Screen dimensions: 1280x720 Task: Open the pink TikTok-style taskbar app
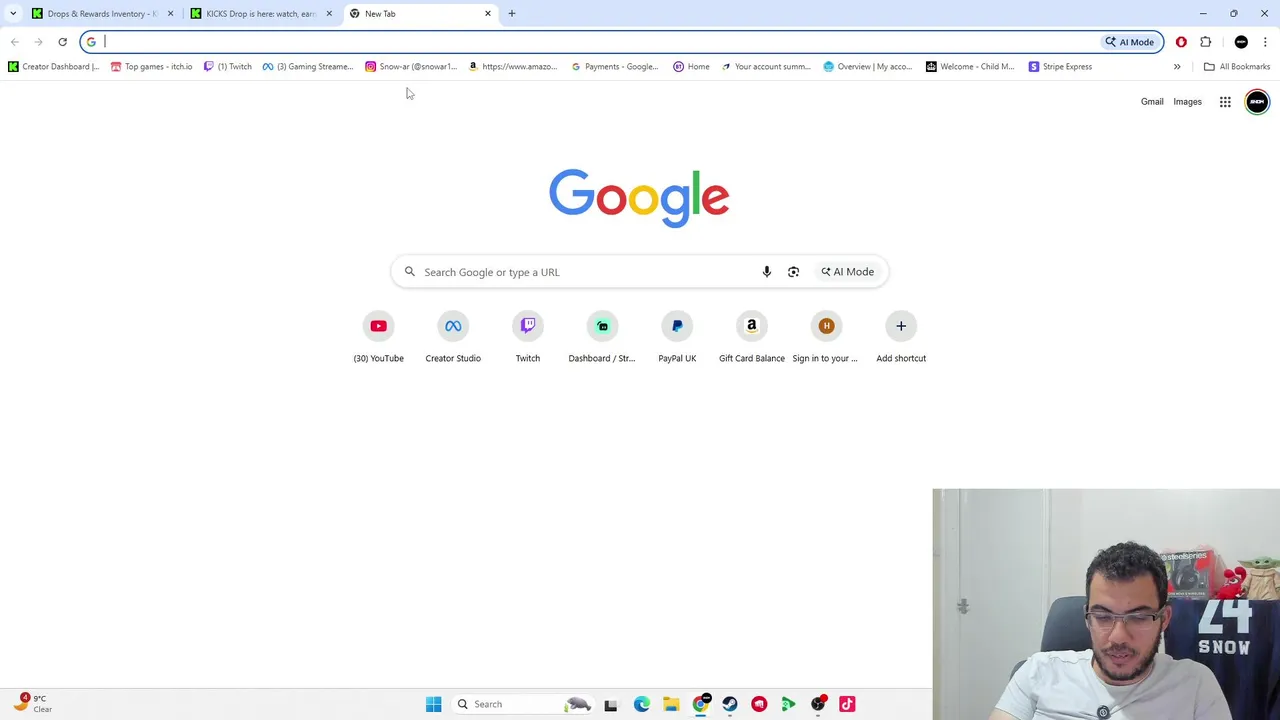tap(847, 704)
